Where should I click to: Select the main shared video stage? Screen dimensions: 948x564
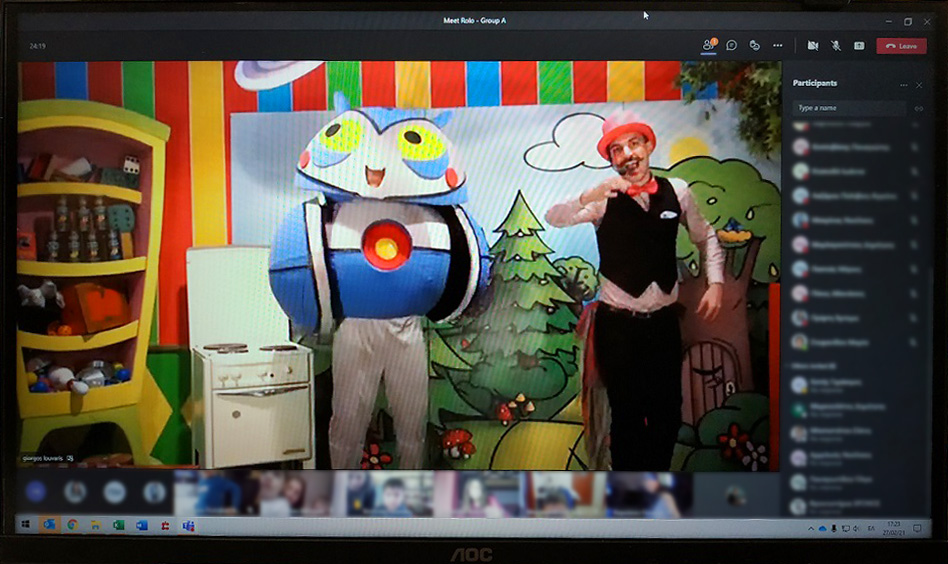coord(399,265)
